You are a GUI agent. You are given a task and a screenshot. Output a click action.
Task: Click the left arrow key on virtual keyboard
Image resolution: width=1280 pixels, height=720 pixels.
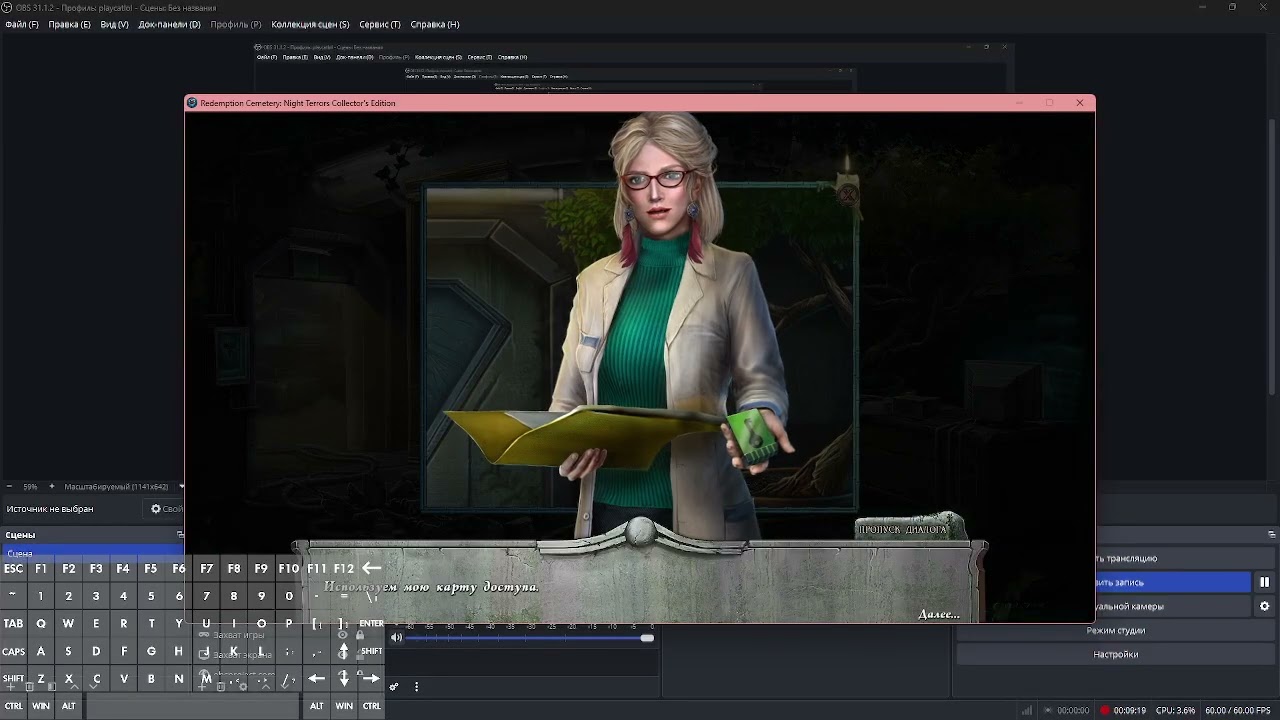(x=316, y=678)
